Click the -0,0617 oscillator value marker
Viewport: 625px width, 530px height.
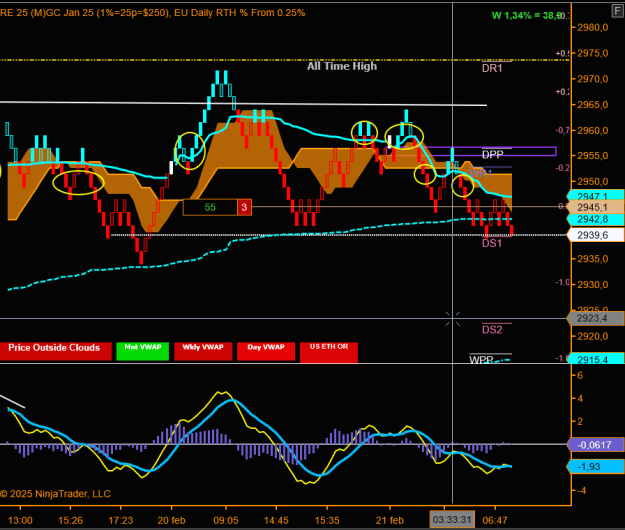point(595,445)
